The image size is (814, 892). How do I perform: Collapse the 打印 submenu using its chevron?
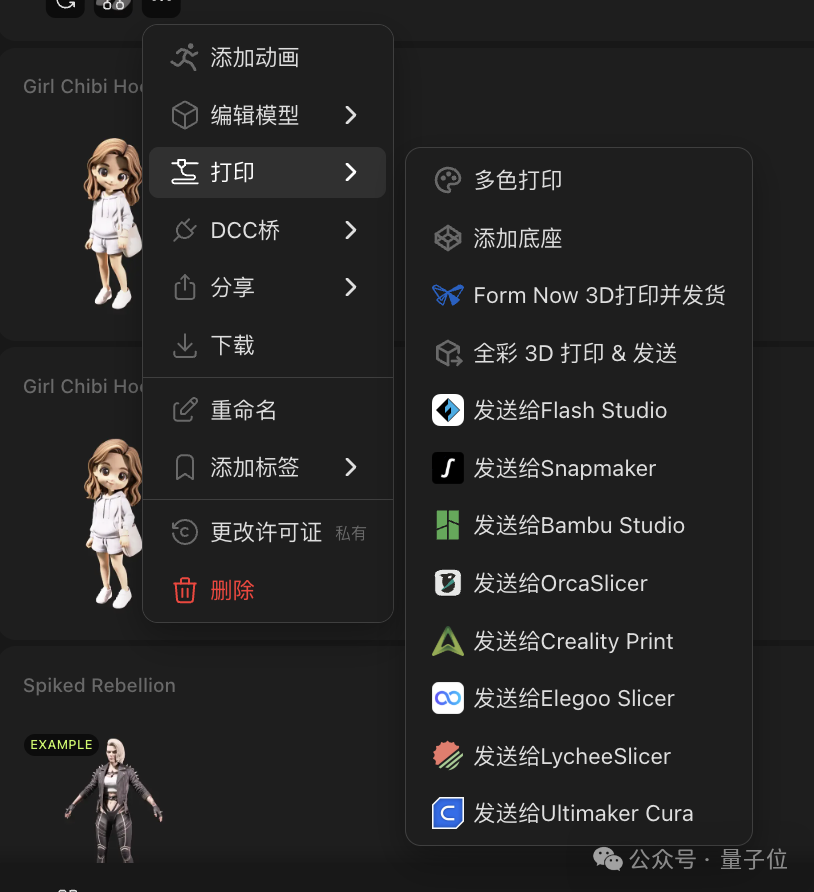351,172
